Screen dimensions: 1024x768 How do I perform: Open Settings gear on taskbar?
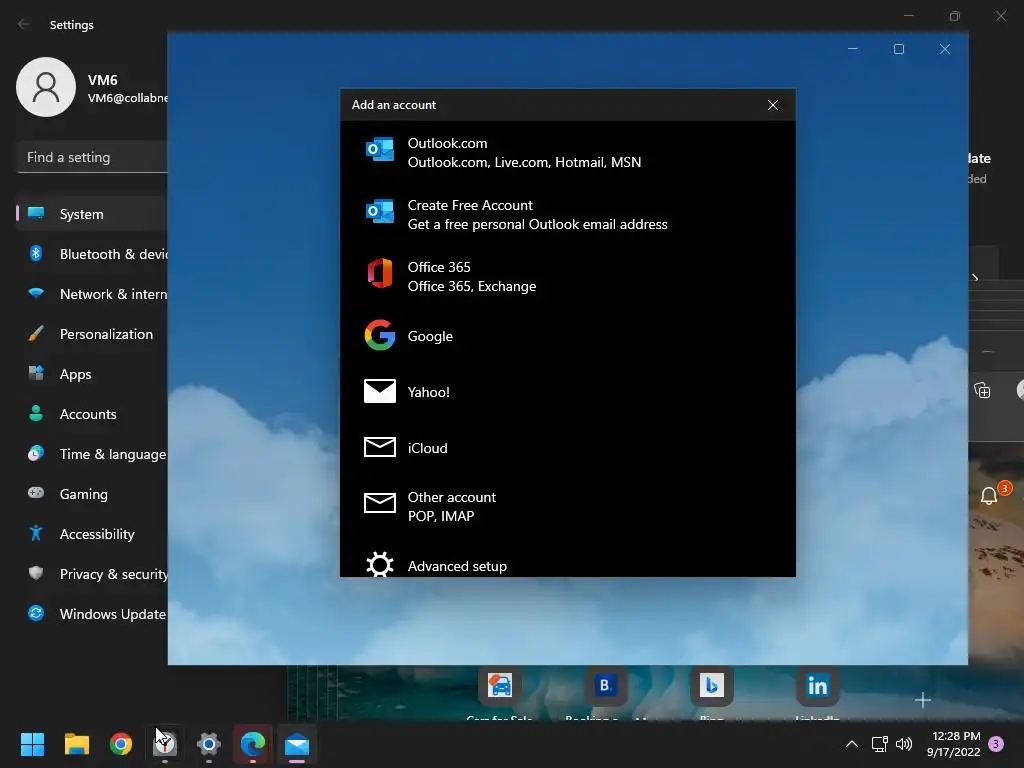coord(209,744)
